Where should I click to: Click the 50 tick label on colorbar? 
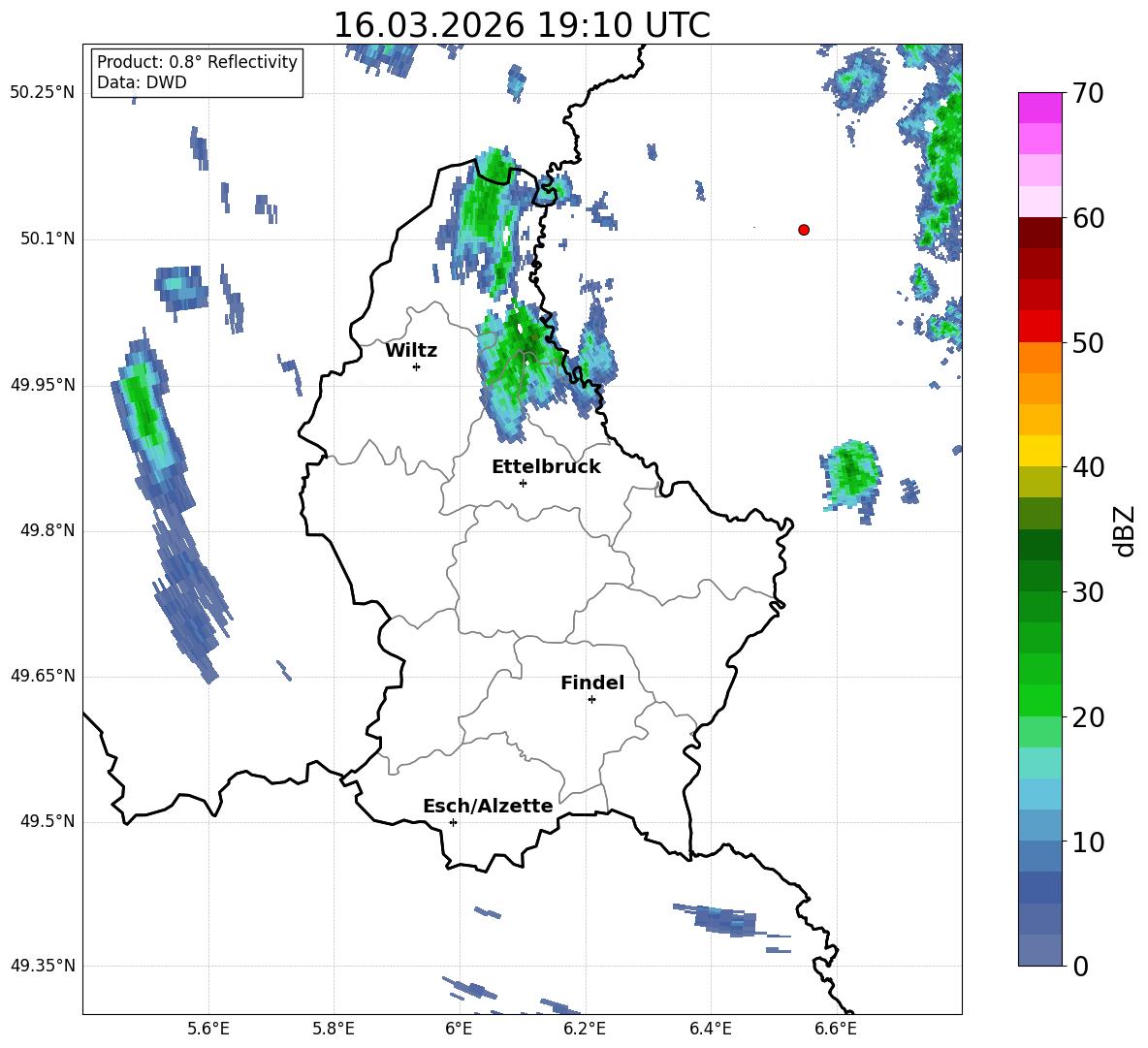[x=1088, y=342]
